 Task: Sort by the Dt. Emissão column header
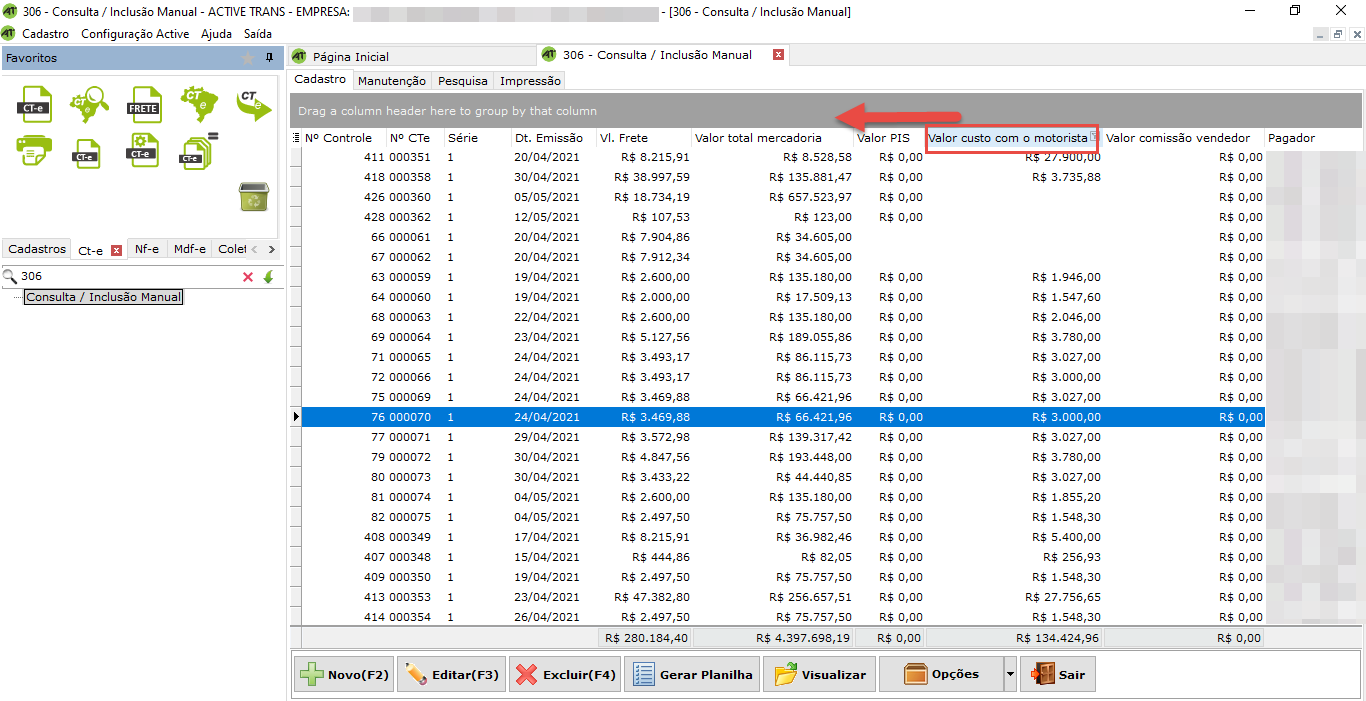pos(553,138)
